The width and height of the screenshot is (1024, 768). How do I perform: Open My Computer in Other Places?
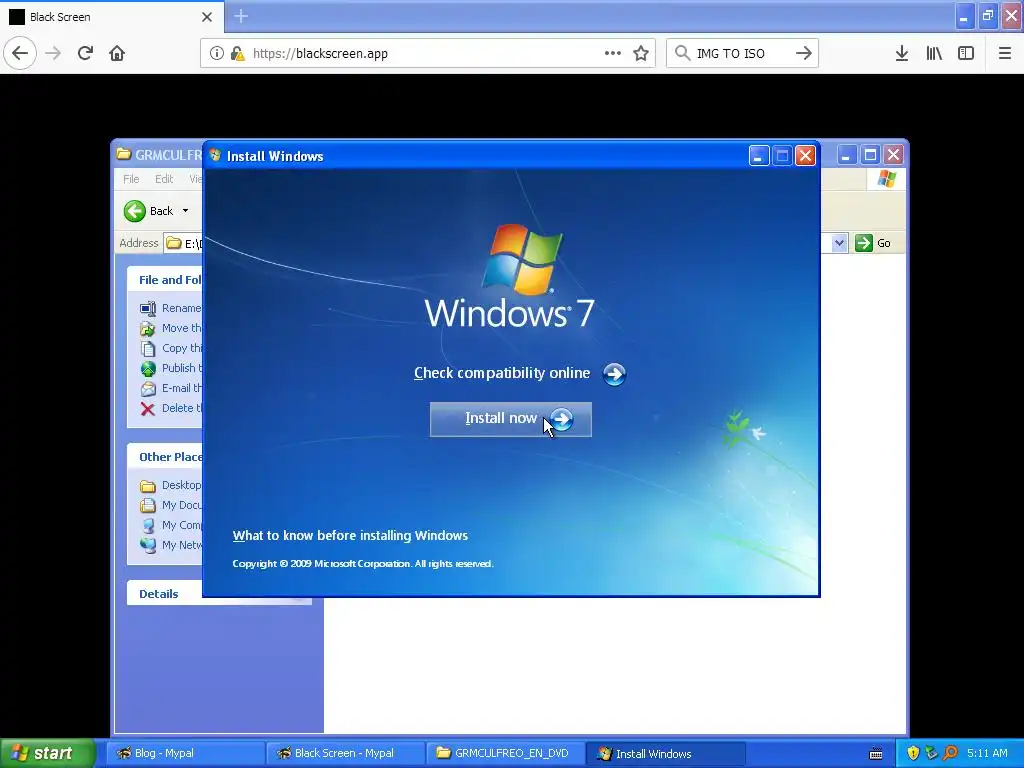tap(171, 525)
